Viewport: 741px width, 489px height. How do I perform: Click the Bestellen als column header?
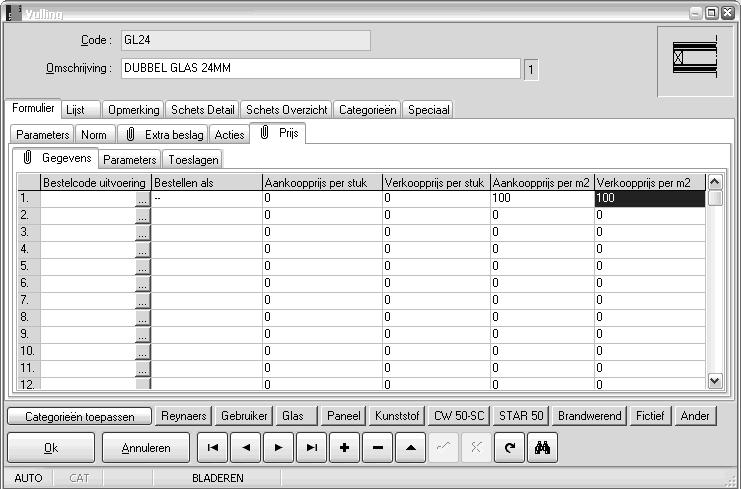coord(207,182)
